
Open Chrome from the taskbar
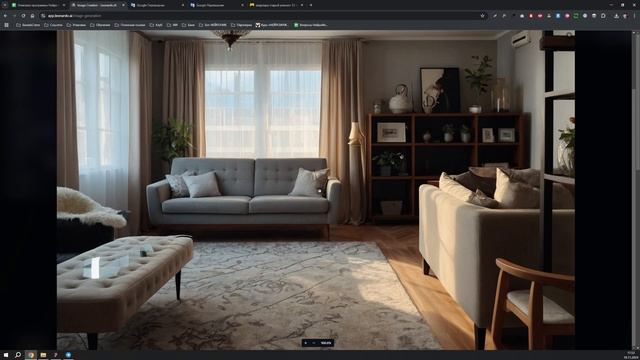tap(31, 355)
